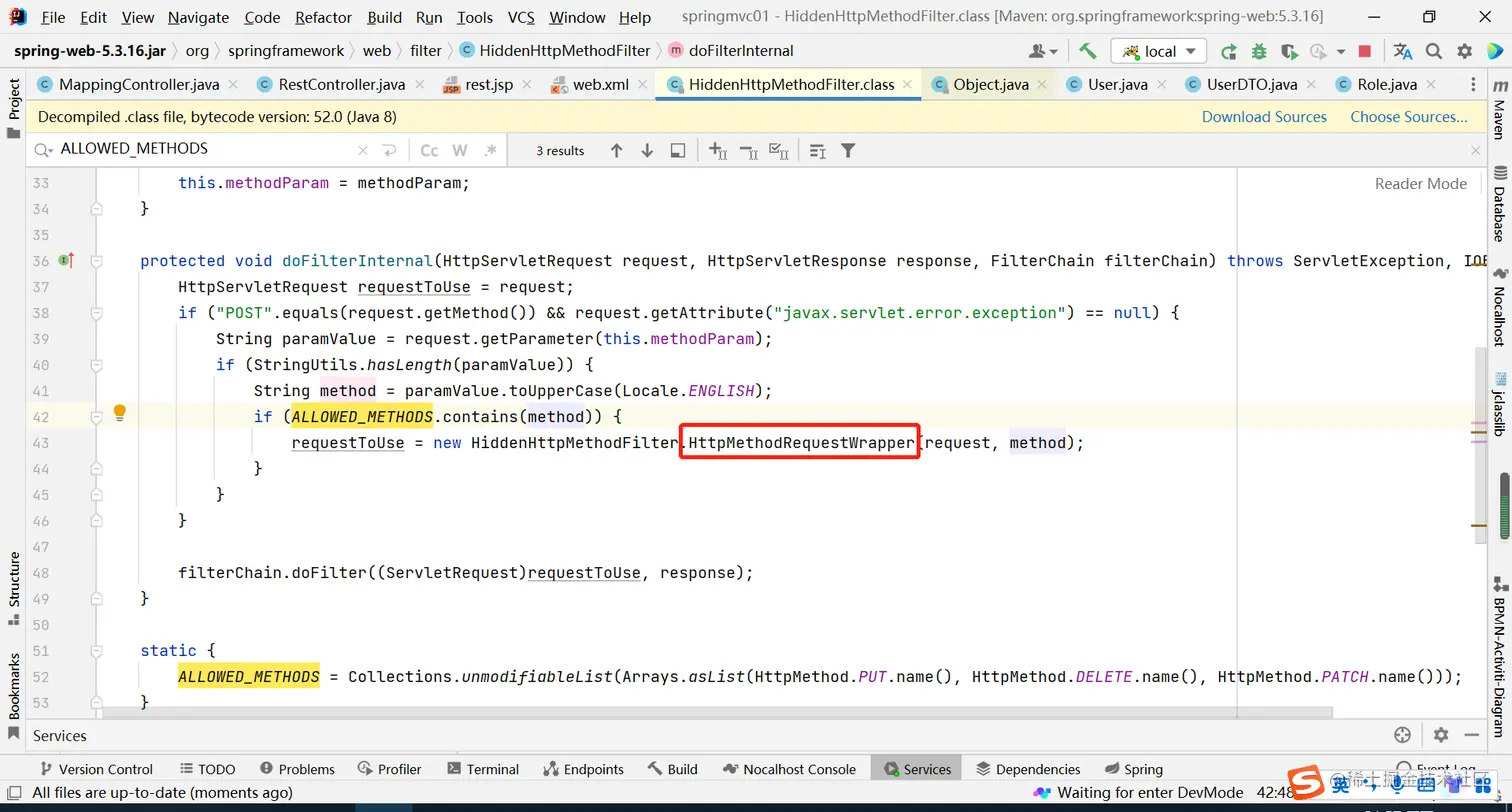The width and height of the screenshot is (1512, 812).
Task: Click in the ALLOWED_METHODS search field
Action: click(205, 149)
